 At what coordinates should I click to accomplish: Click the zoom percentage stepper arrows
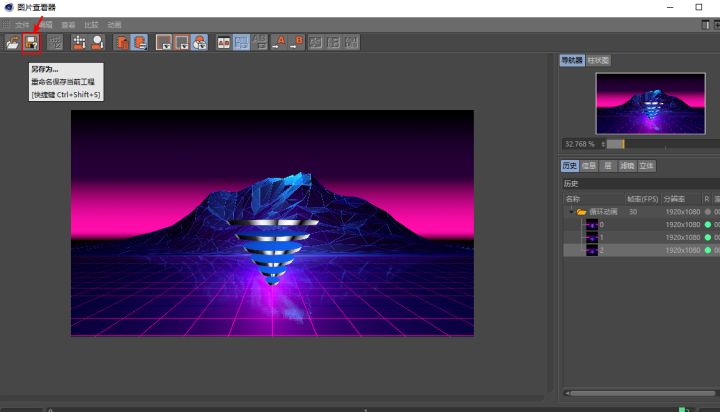tap(603, 144)
